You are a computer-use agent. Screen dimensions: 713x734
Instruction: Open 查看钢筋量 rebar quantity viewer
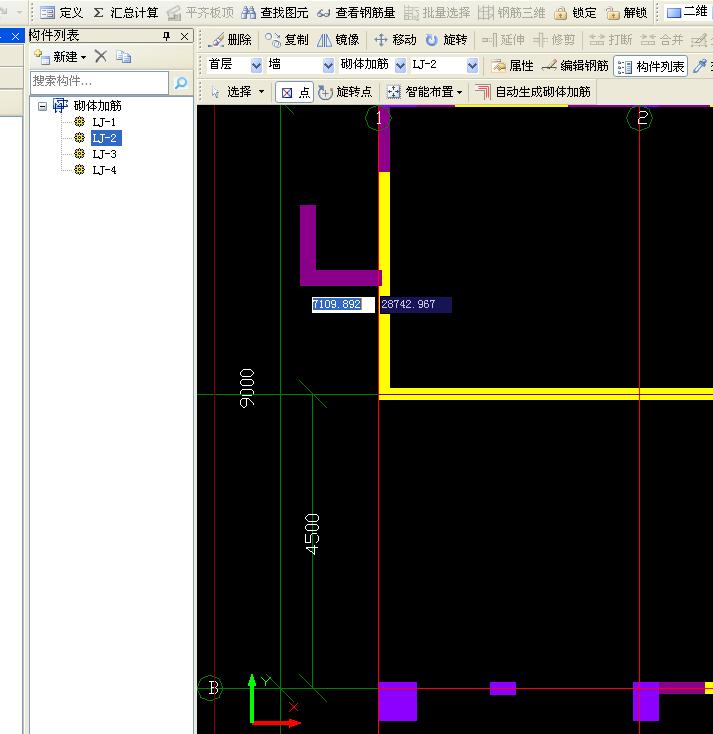click(x=355, y=13)
